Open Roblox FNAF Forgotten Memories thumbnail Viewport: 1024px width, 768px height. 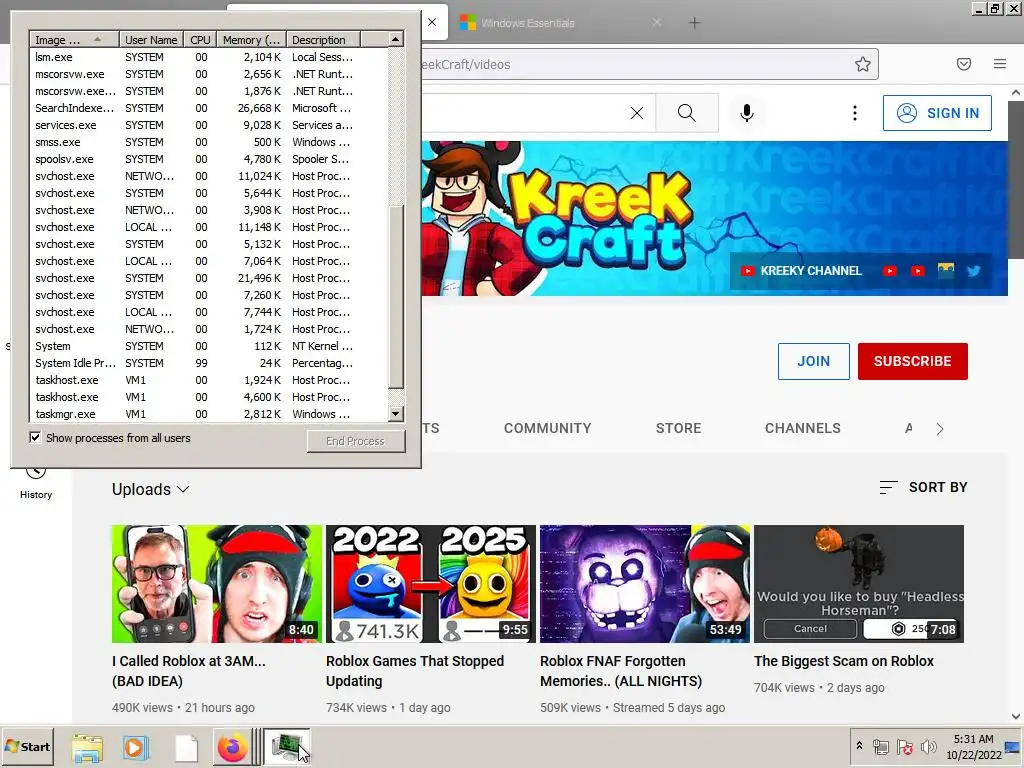[x=645, y=584]
